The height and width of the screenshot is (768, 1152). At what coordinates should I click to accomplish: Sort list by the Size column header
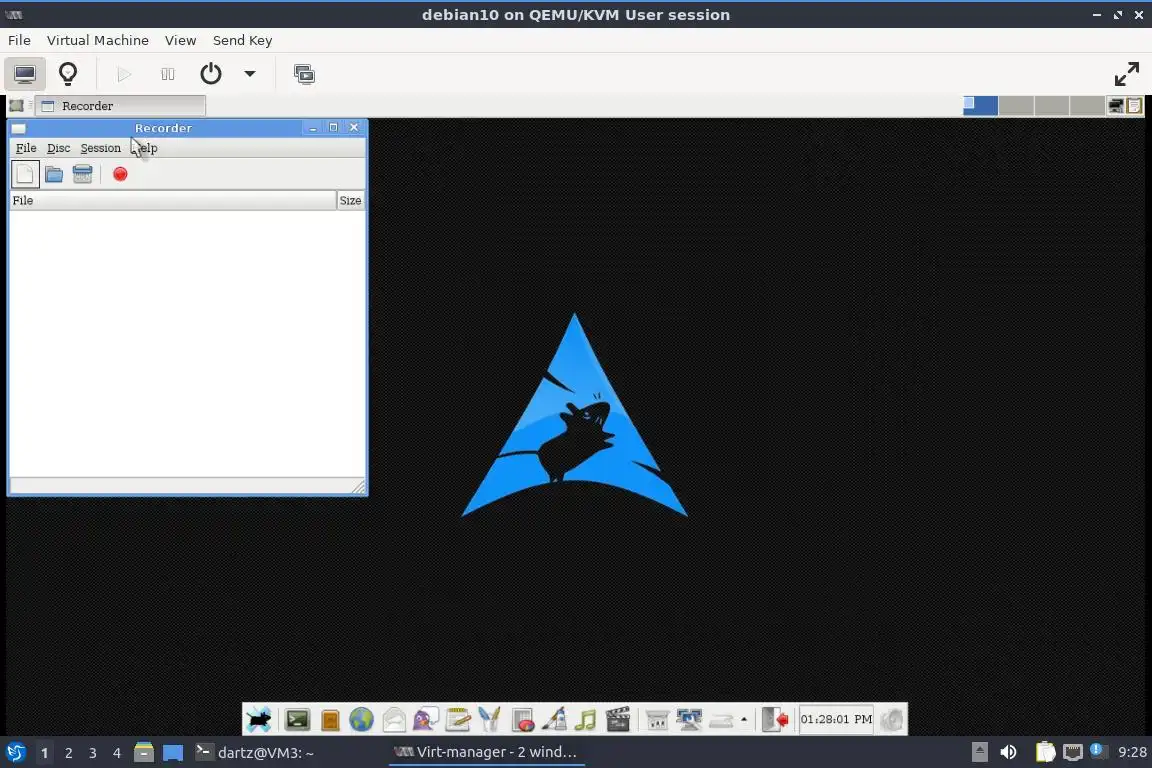click(x=350, y=200)
